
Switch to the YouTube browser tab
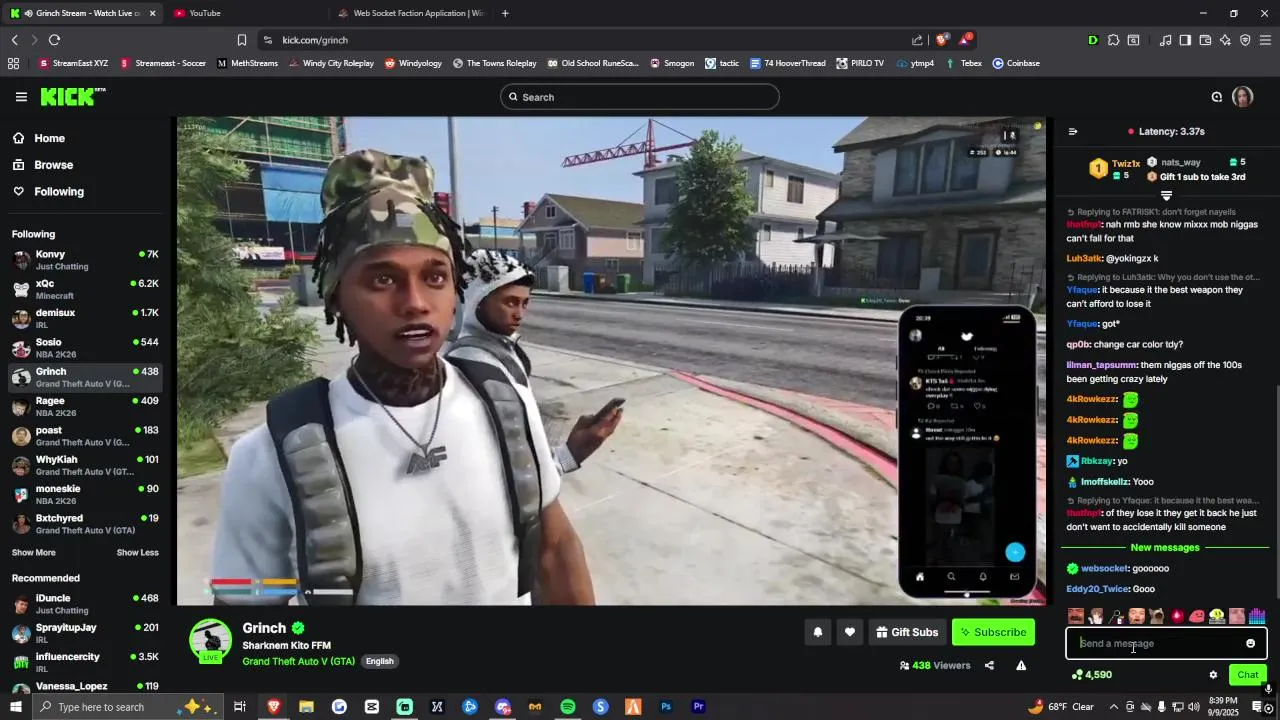point(245,13)
